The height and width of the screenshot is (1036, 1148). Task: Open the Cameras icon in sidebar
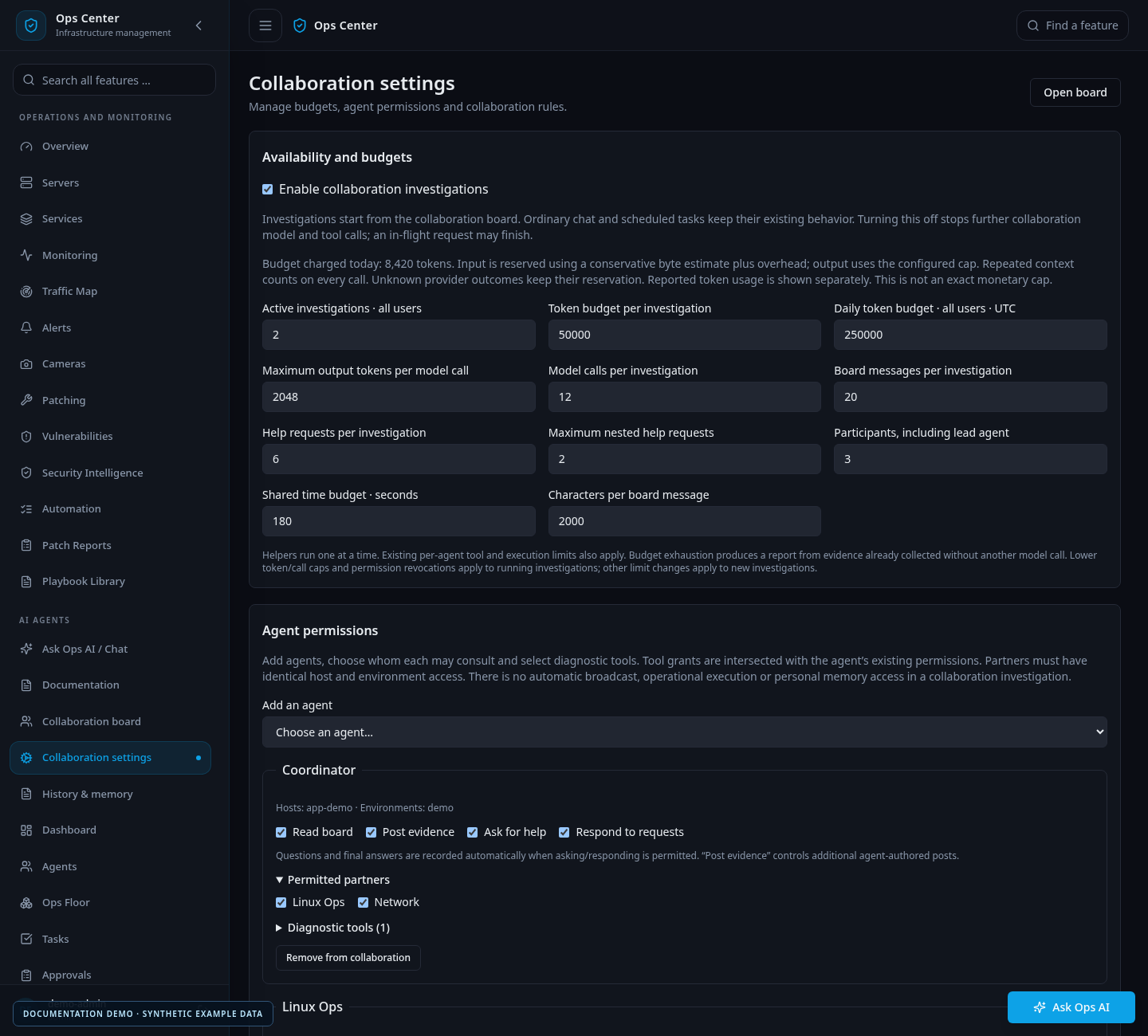26,364
